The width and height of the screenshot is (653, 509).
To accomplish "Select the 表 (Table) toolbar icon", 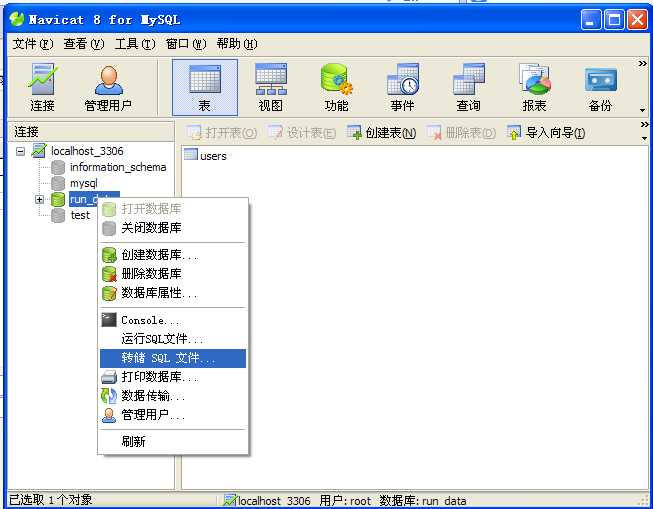I will [x=205, y=87].
